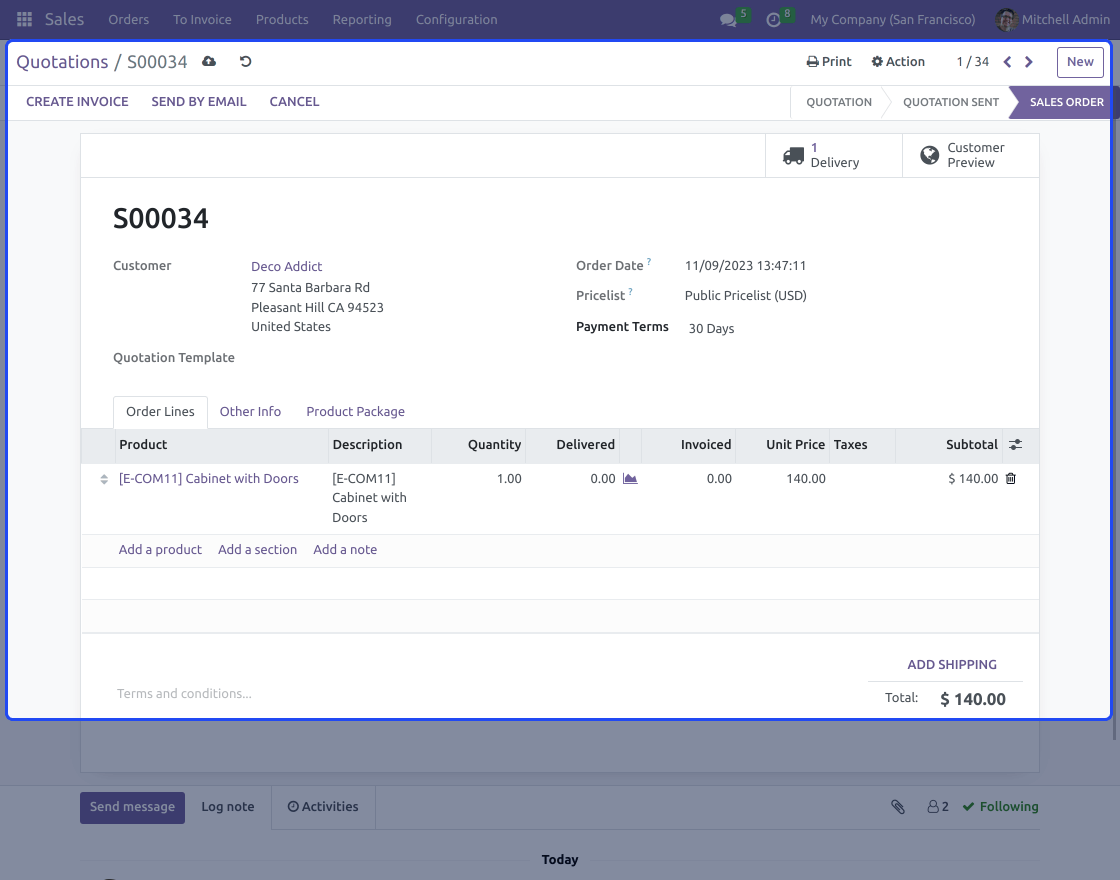The height and width of the screenshot is (880, 1120).
Task: Click the Order Date value
Action: pyautogui.click(x=745, y=266)
